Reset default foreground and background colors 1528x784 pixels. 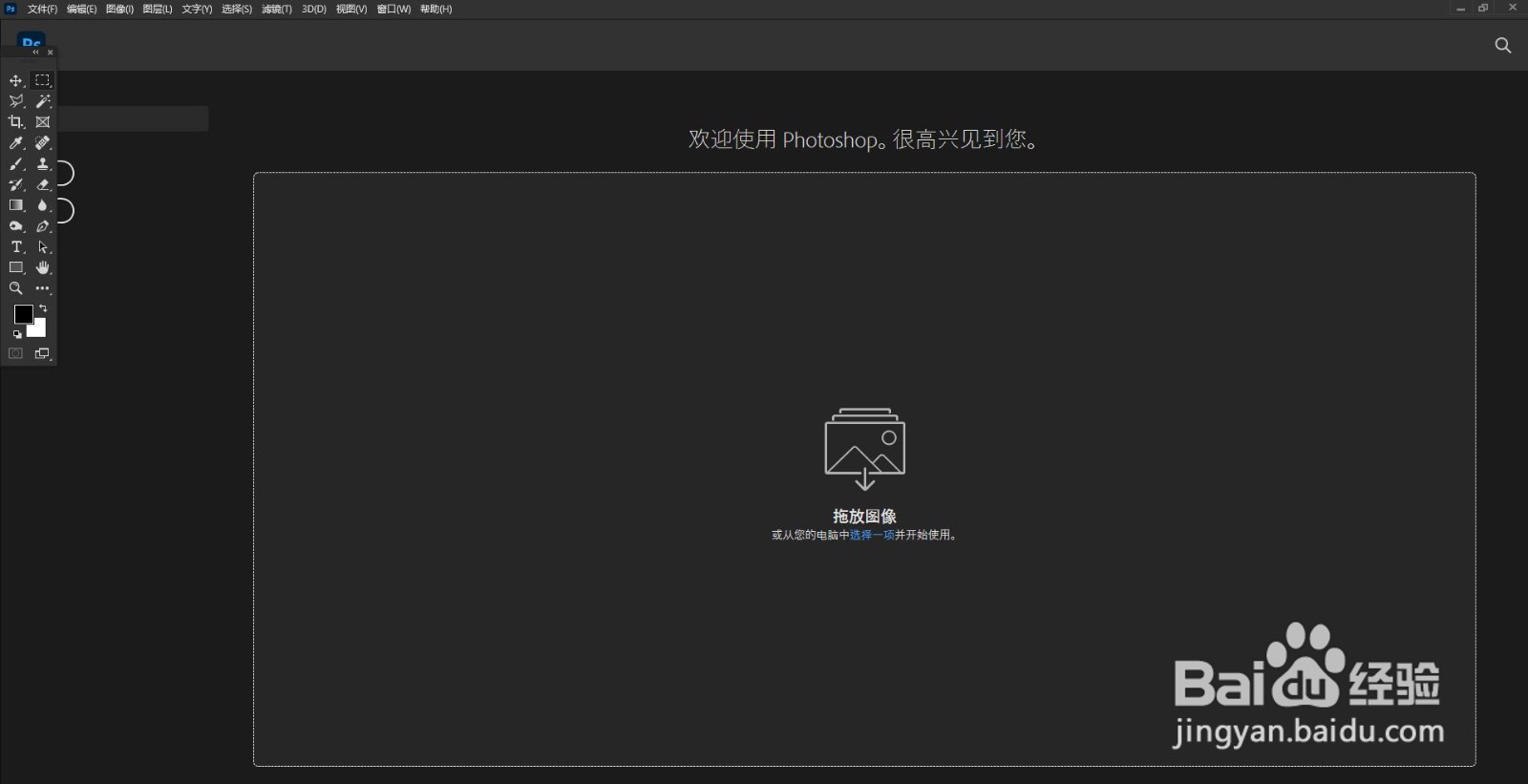17,335
